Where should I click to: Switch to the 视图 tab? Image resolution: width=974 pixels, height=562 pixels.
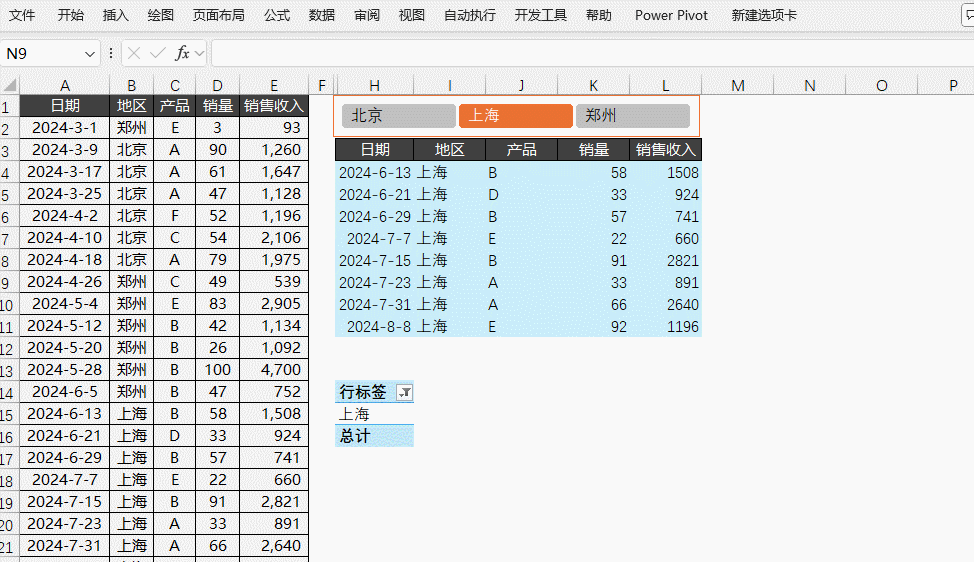412,15
